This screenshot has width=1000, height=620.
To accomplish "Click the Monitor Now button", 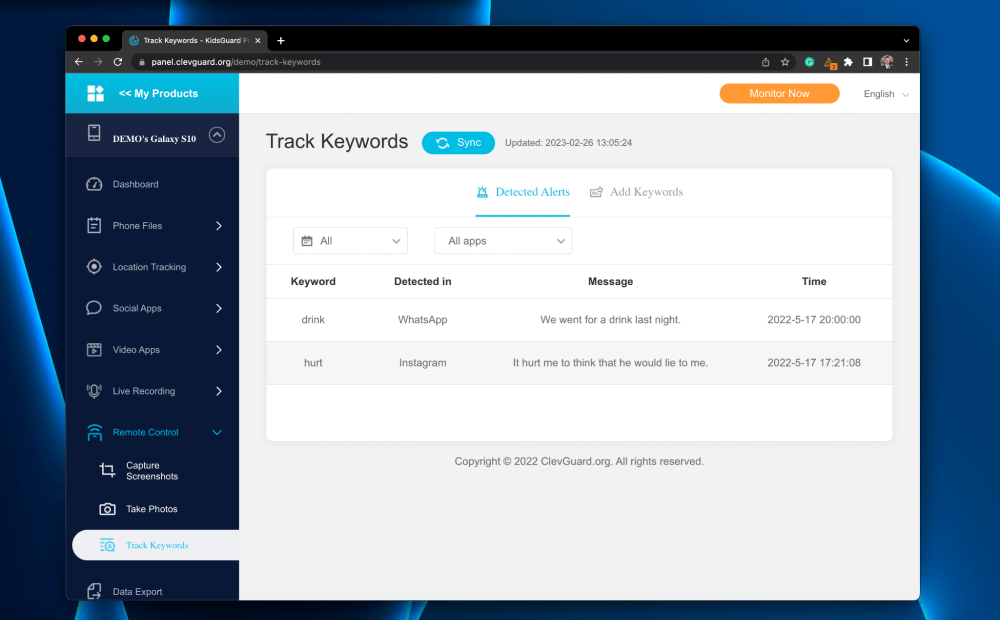I will coord(779,93).
